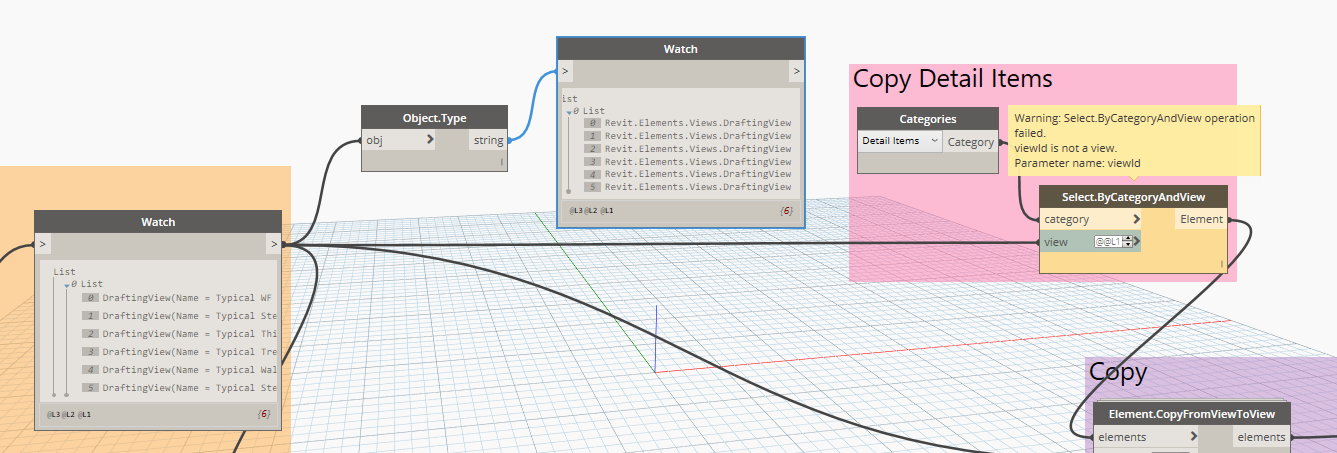Image resolution: width=1337 pixels, height=453 pixels.
Task: Select the Select.ByCategoryAndView node header
Action: tap(1134, 197)
